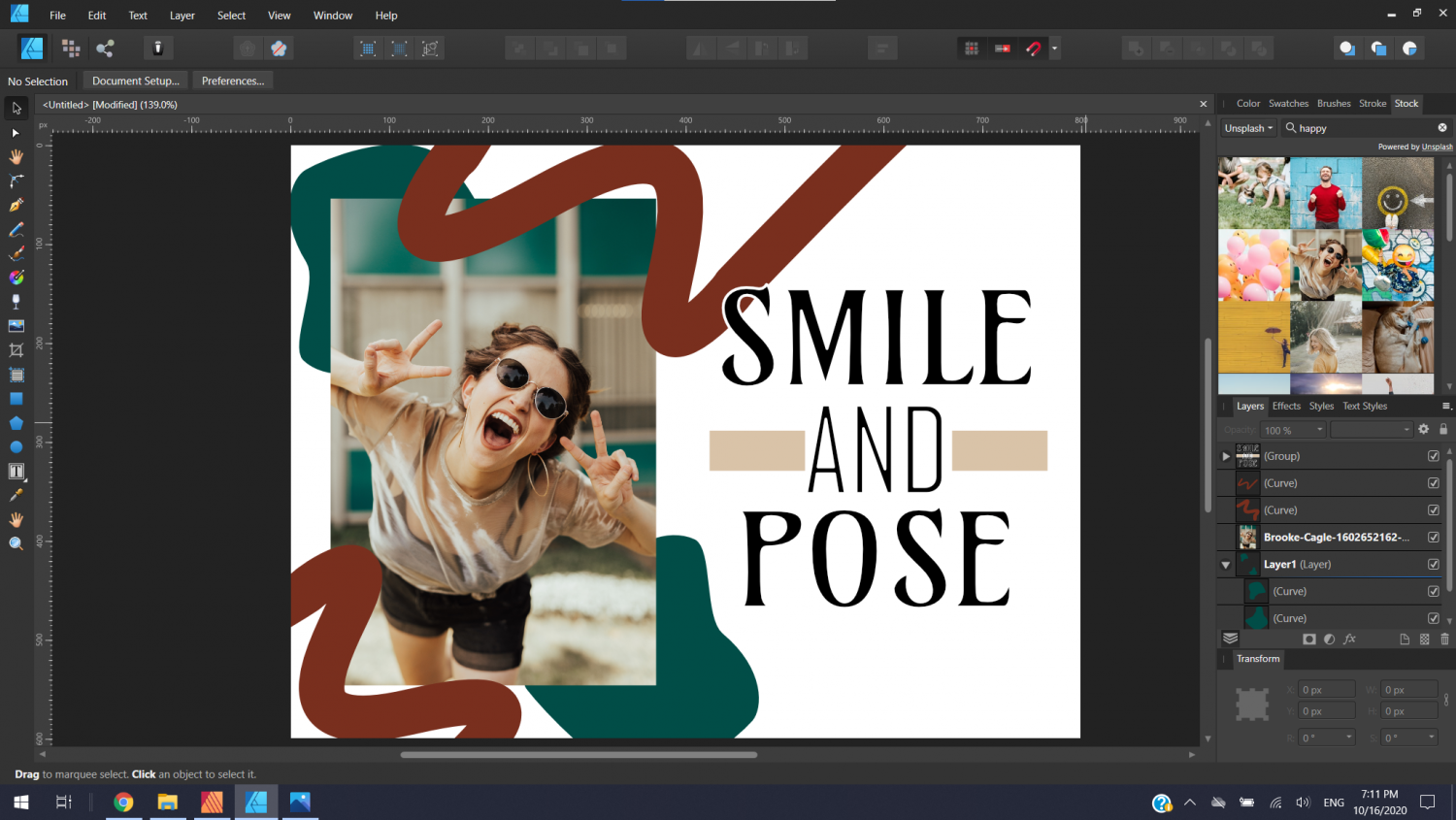The image size is (1456, 820).
Task: Select the Rectangle shape tool
Action: pos(17,399)
